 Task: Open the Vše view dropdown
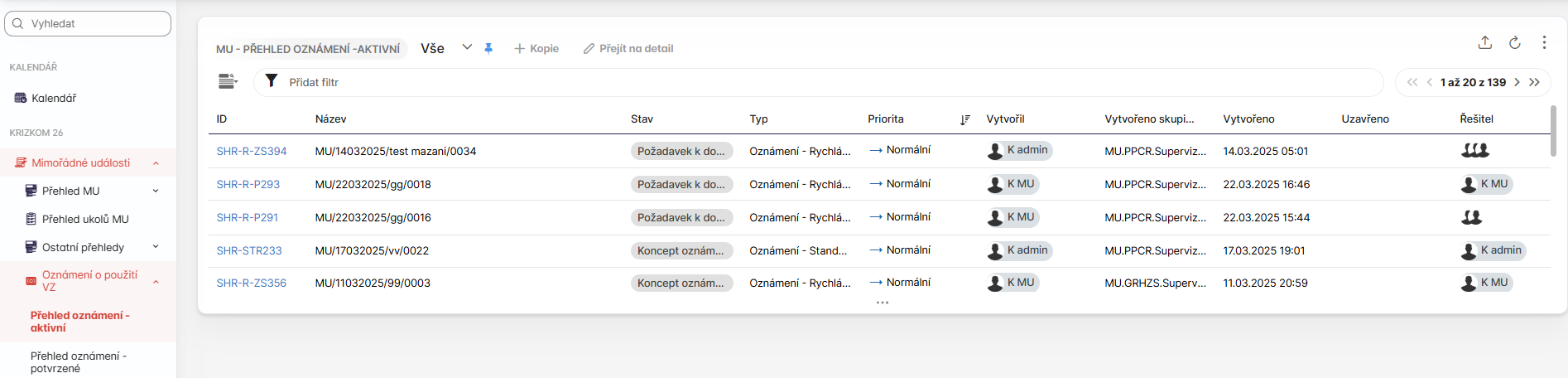(x=467, y=48)
